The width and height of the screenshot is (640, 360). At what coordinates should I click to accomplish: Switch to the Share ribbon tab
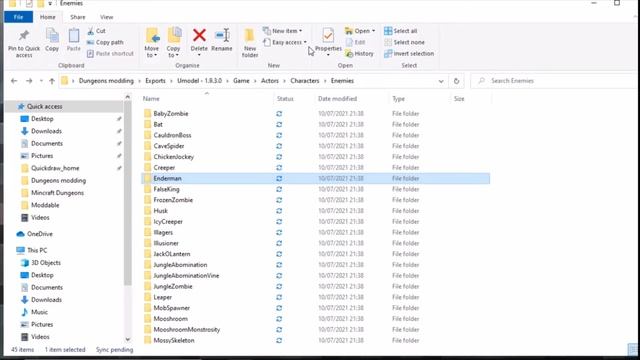coord(78,17)
